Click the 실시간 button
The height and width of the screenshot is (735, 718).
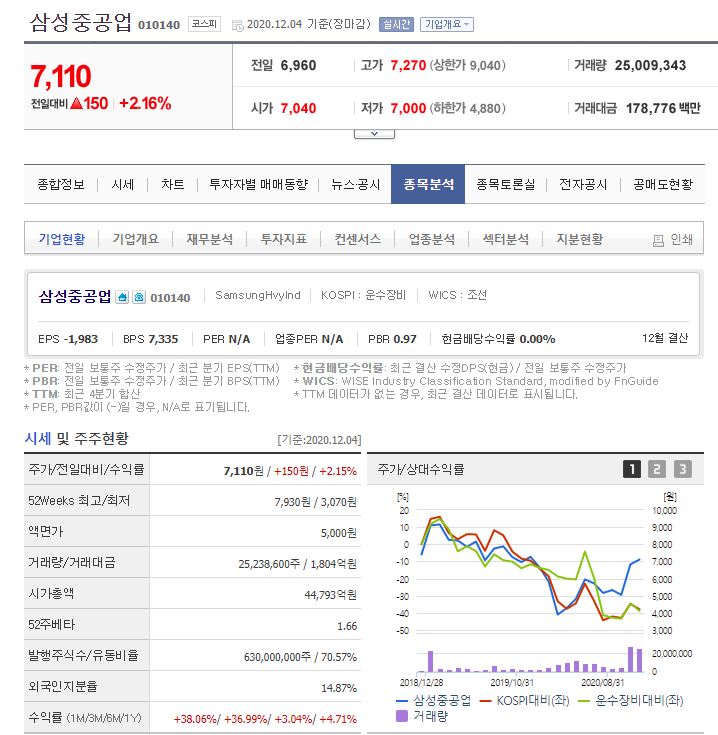(396, 24)
